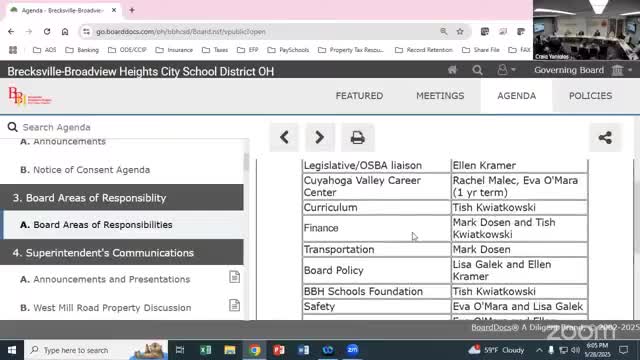Open Excel from the taskbar

(205, 350)
